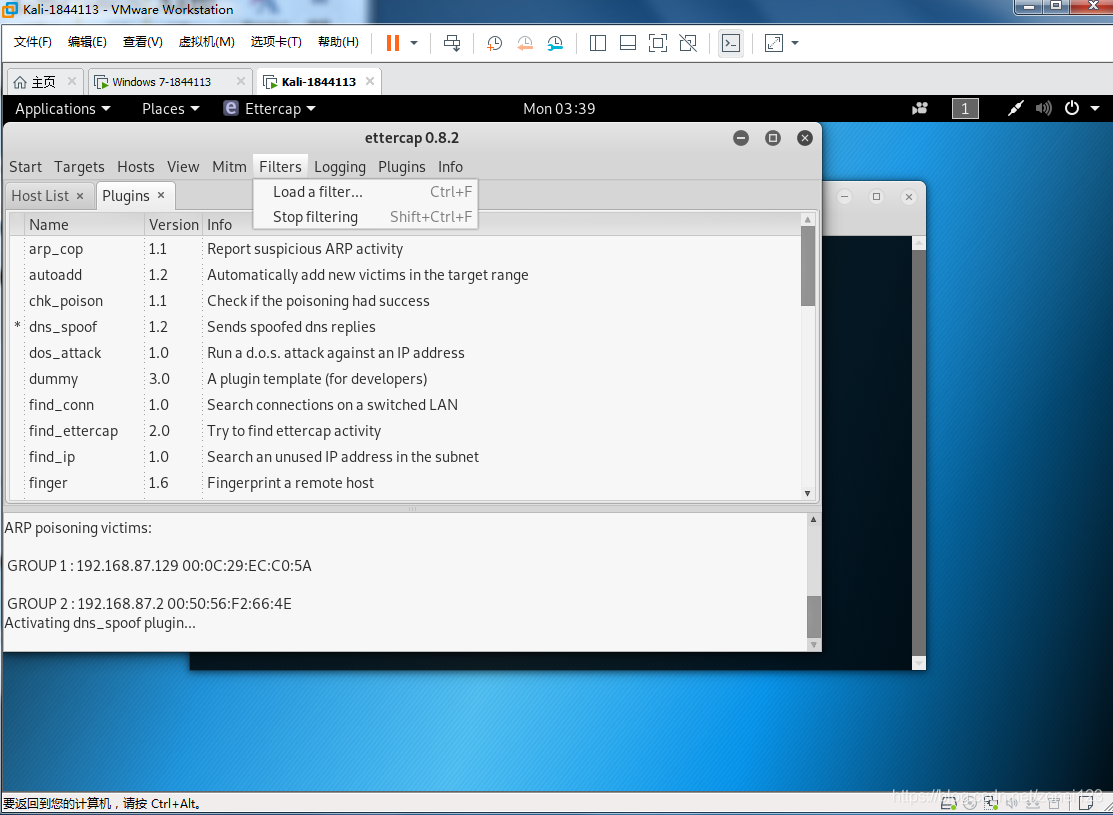Choose Load a filter... from Filters menu
This screenshot has width=1113, height=815.
pyautogui.click(x=366, y=192)
